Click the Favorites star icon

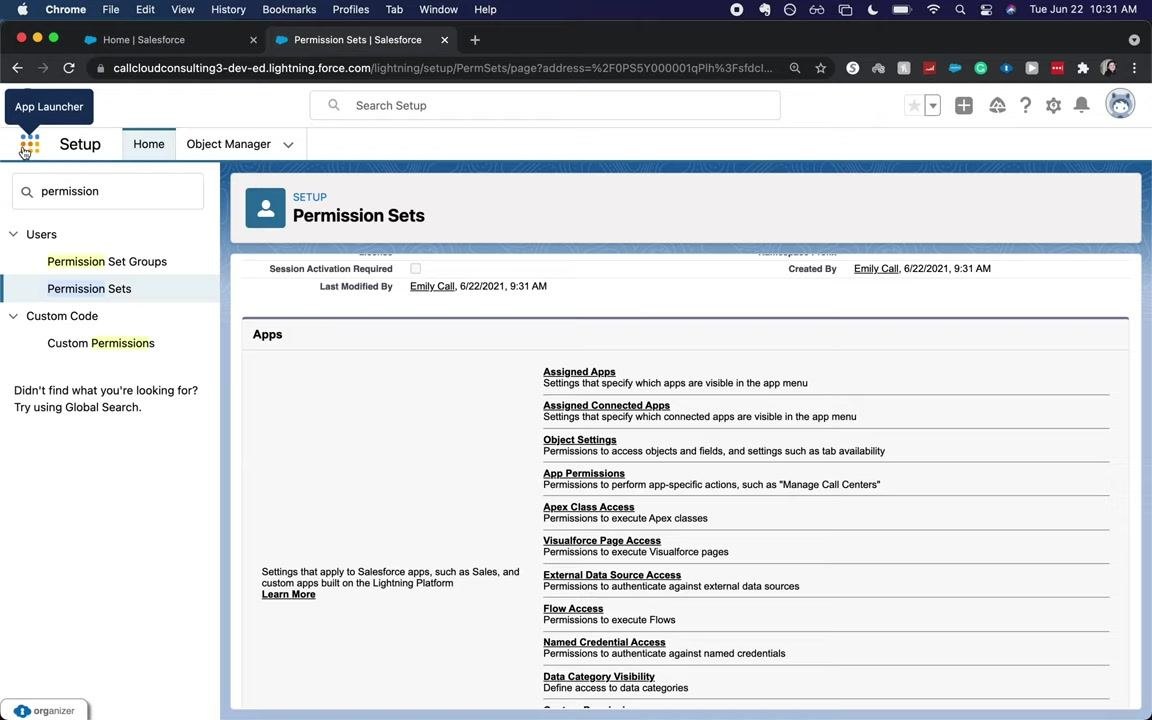pyautogui.click(x=914, y=106)
